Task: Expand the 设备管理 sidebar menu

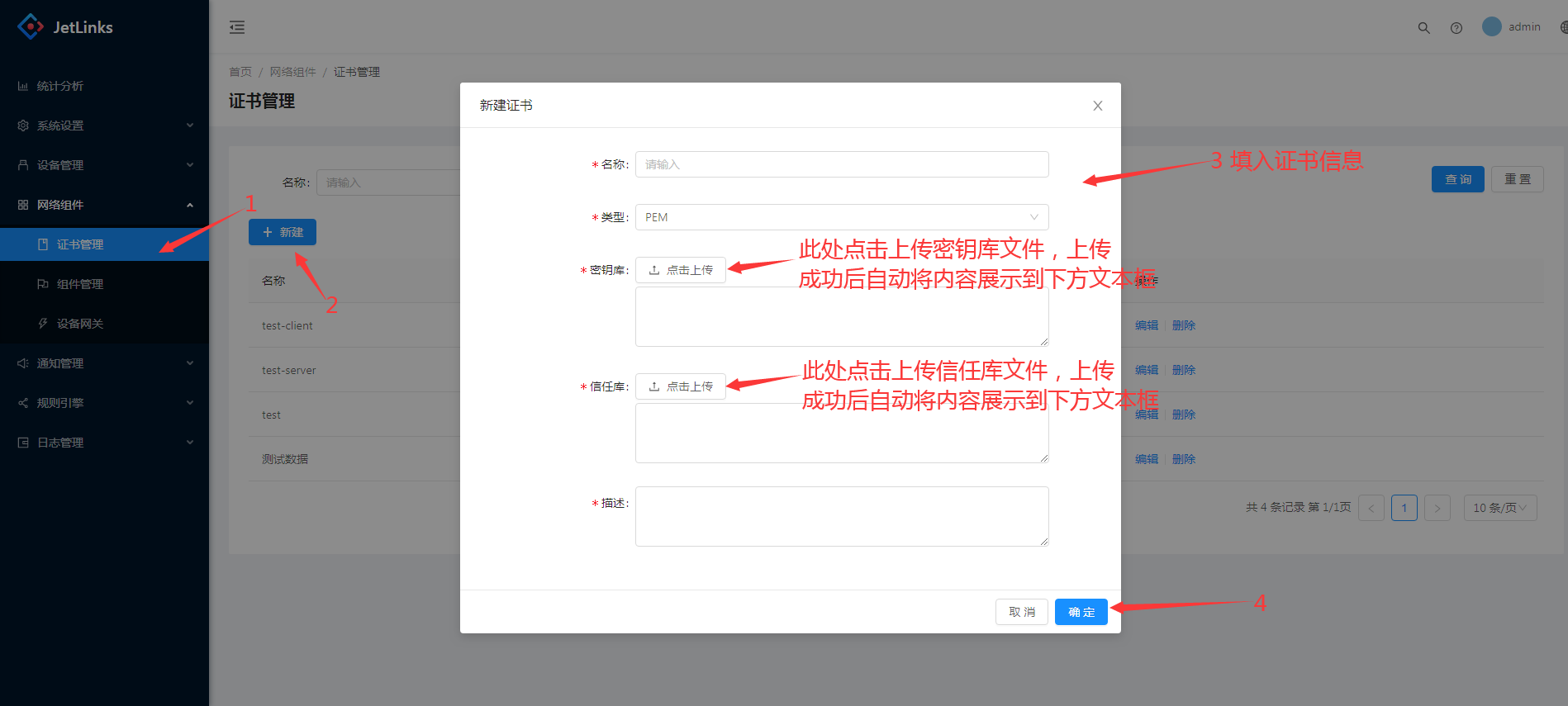Action: (104, 165)
